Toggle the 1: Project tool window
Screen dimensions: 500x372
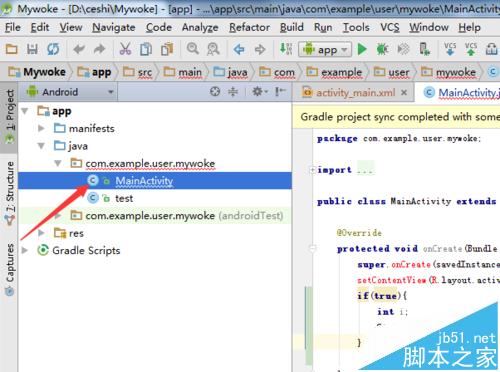tap(9, 117)
